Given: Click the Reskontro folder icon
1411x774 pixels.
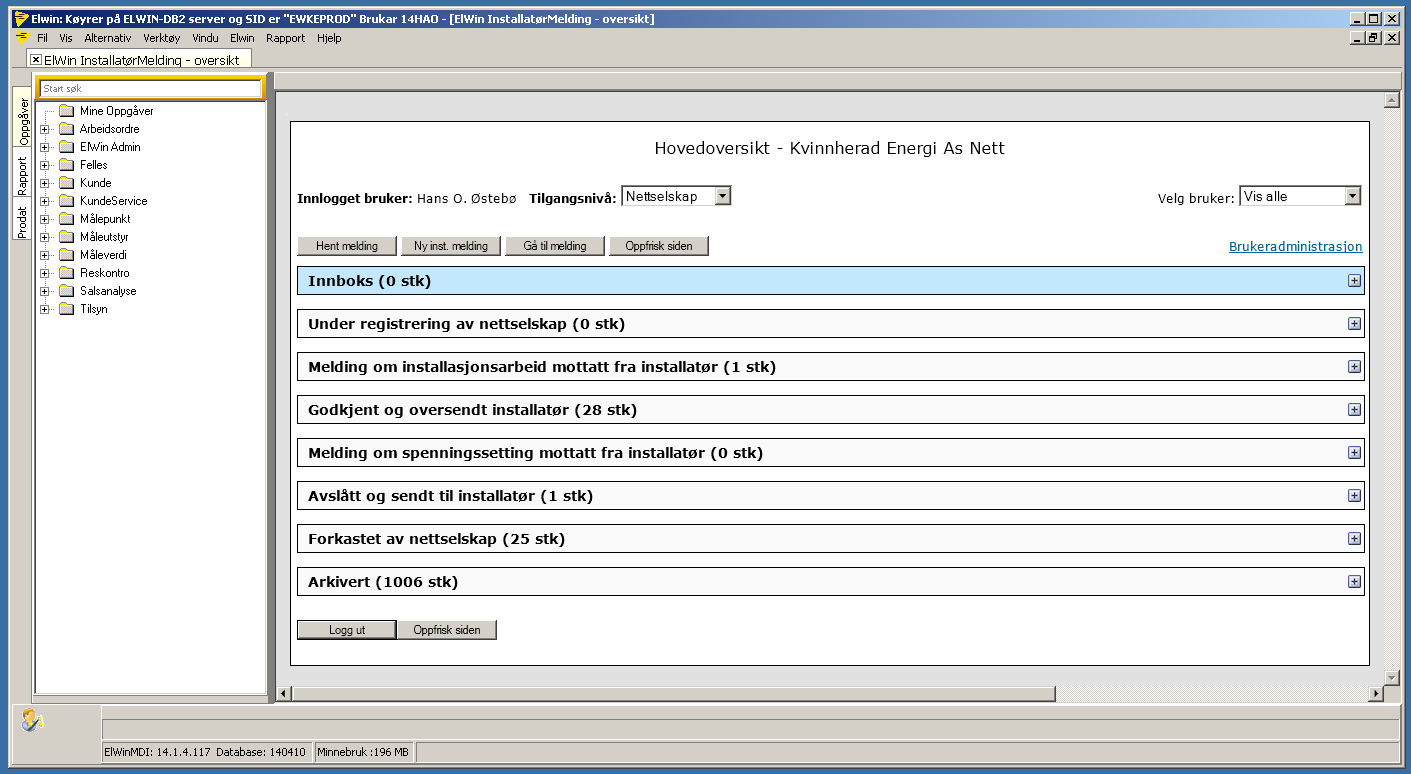Looking at the screenshot, I should pos(67,273).
